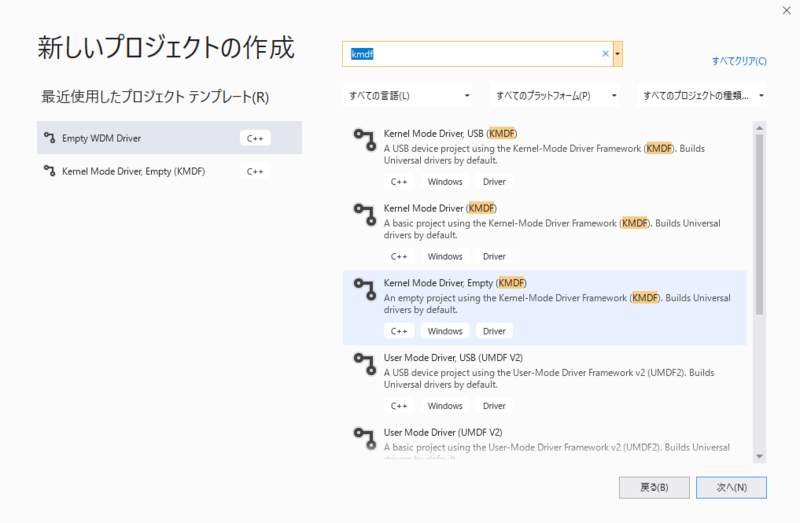Click the C++ tag under Kernel Mode Driver, USB
The height and width of the screenshot is (523, 800).
pos(398,182)
